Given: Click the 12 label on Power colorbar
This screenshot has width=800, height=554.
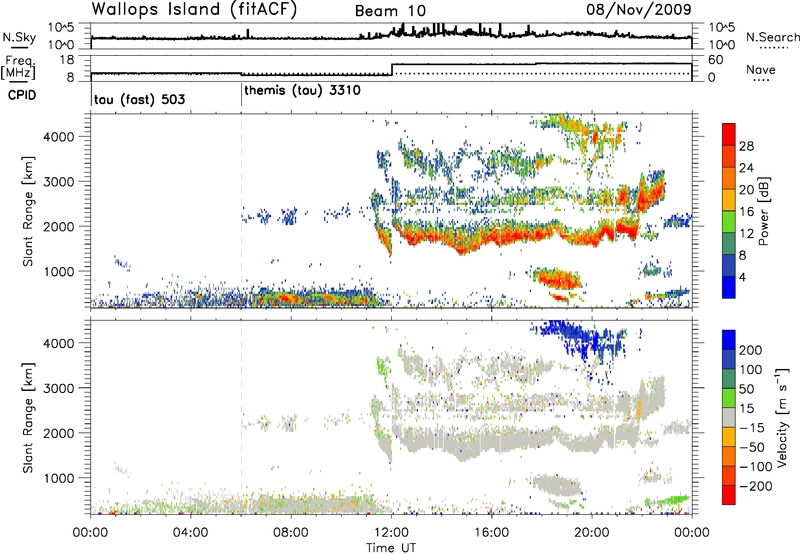Looking at the screenshot, I should click(x=746, y=234).
